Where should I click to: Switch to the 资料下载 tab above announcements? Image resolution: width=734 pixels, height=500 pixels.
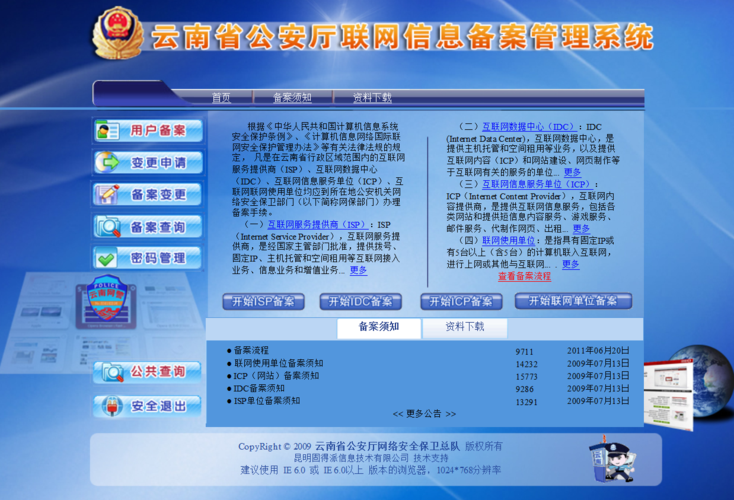tap(465, 328)
